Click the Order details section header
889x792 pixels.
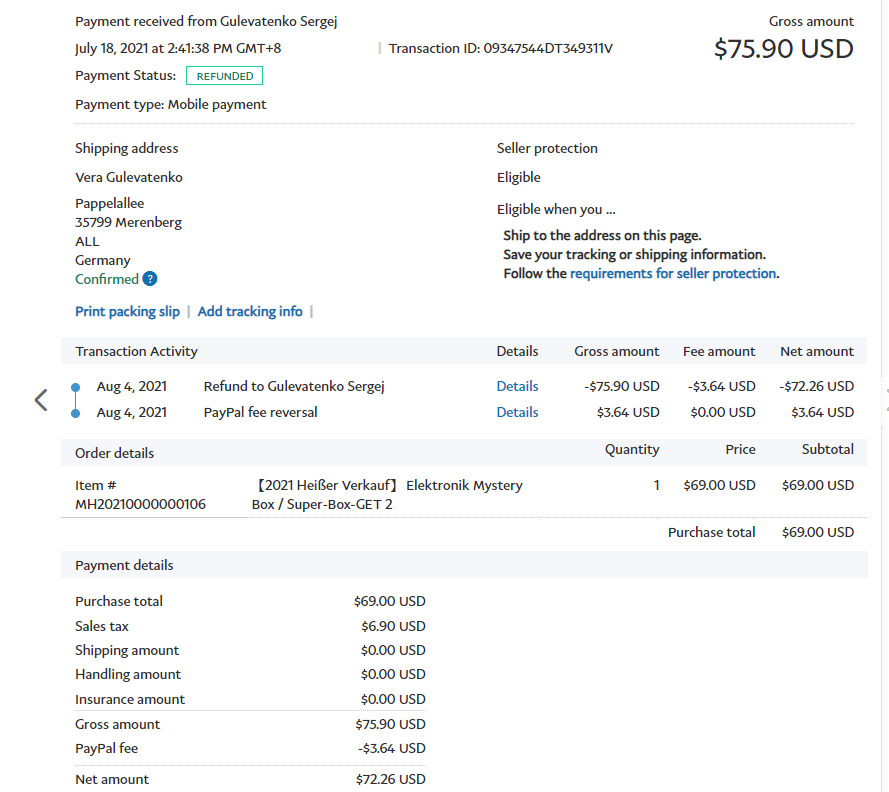point(114,453)
